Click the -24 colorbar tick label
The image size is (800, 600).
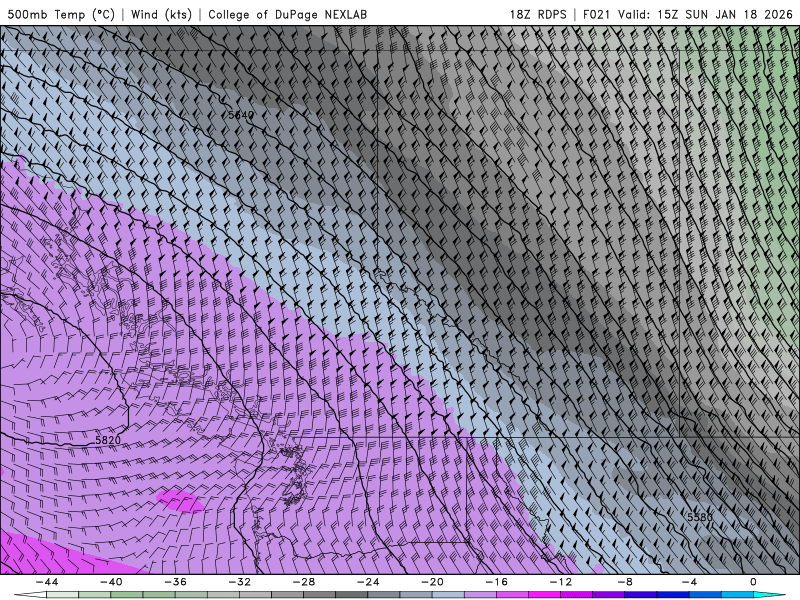click(368, 582)
